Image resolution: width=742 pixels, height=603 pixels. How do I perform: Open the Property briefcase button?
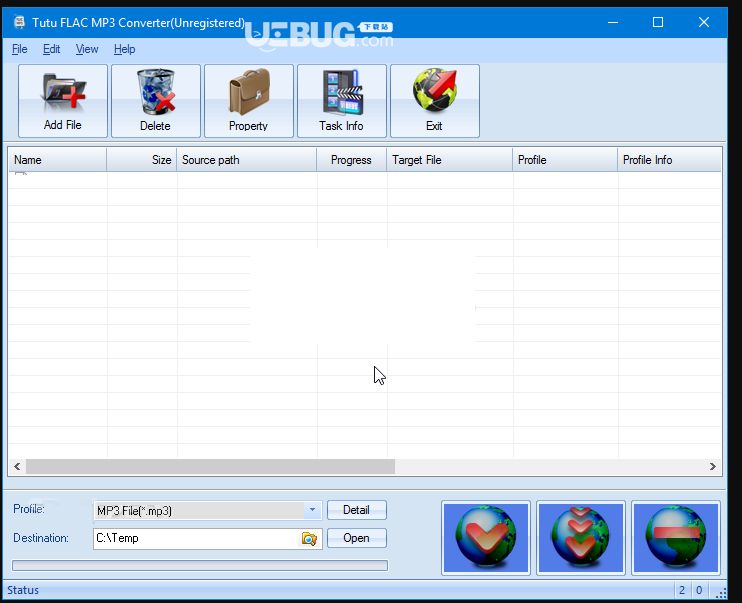pos(249,101)
